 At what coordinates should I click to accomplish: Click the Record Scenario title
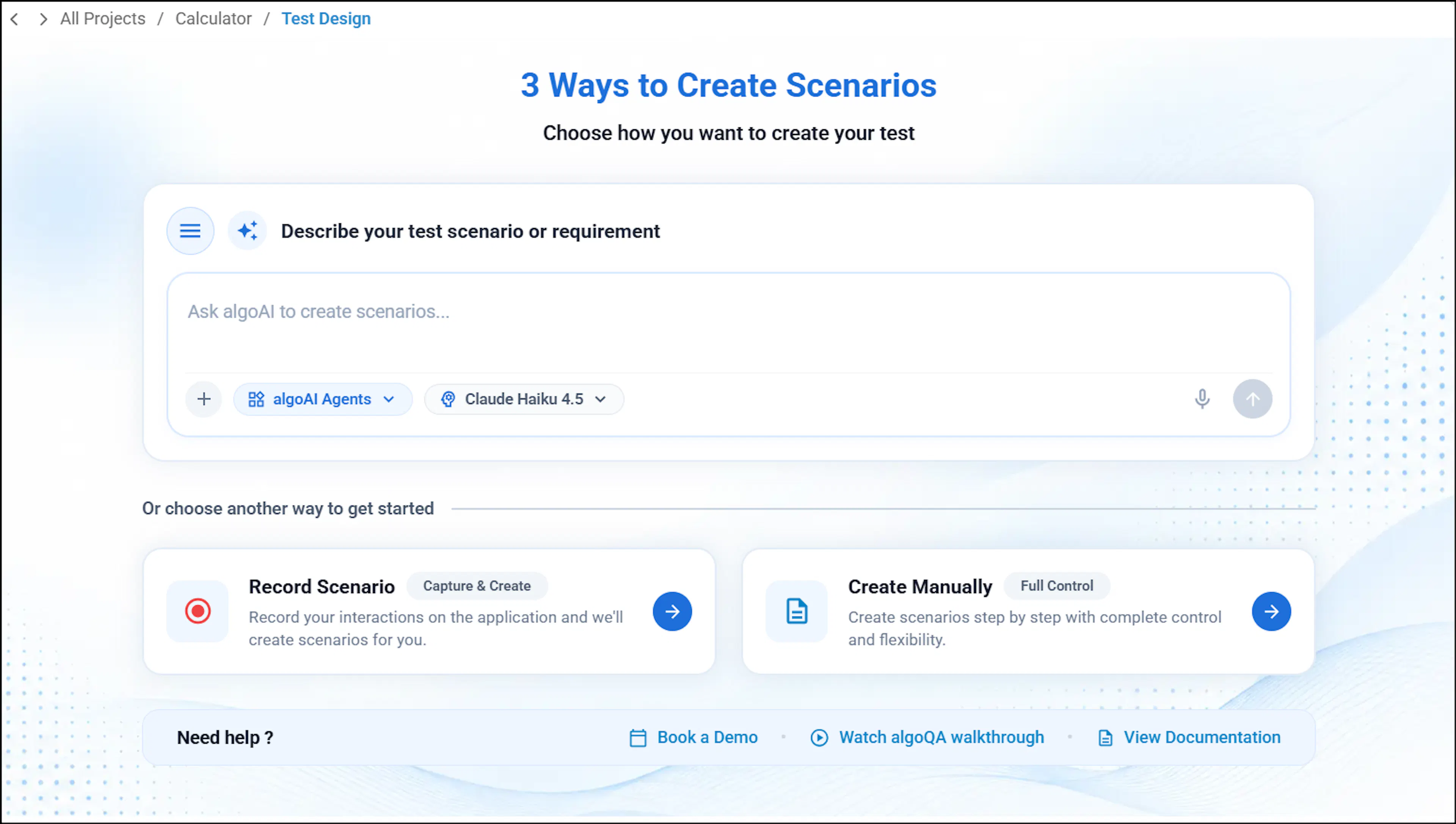tap(322, 587)
